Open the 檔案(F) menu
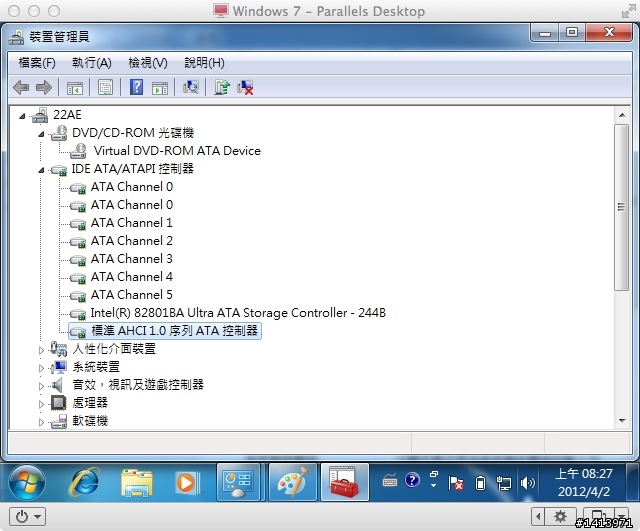The height and width of the screenshot is (531, 640). coord(37,63)
